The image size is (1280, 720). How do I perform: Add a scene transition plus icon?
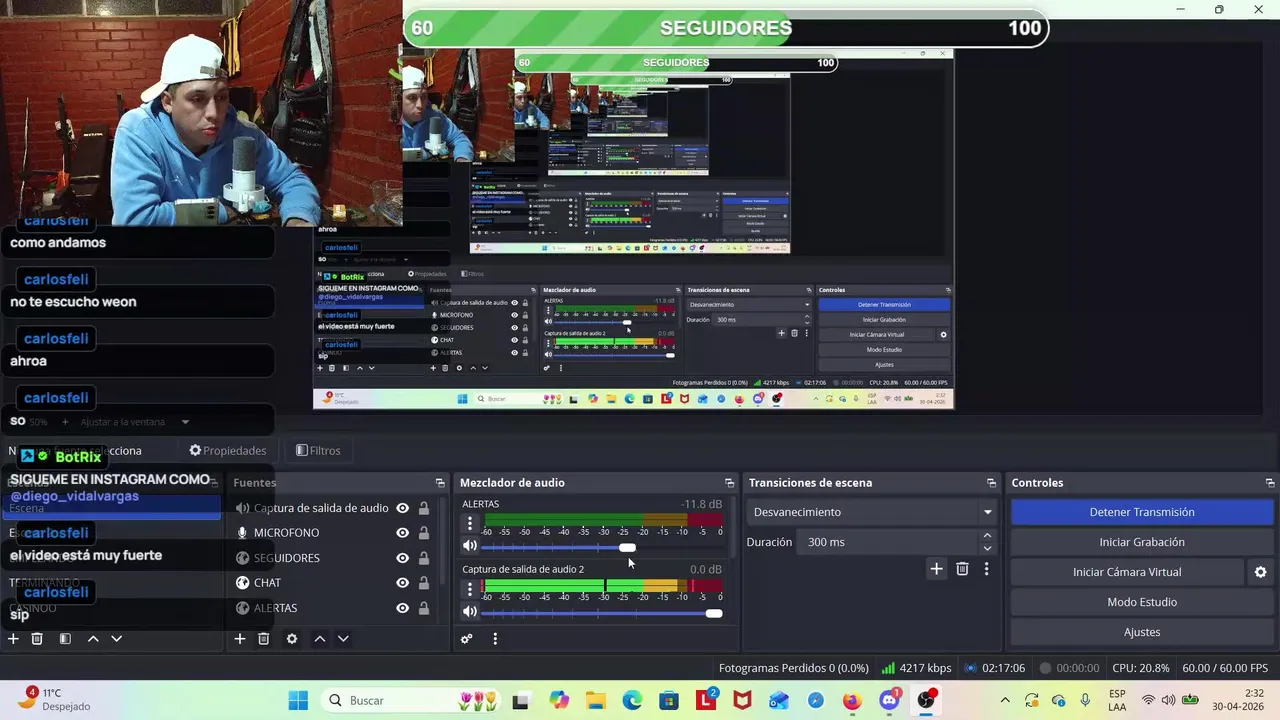pos(936,569)
